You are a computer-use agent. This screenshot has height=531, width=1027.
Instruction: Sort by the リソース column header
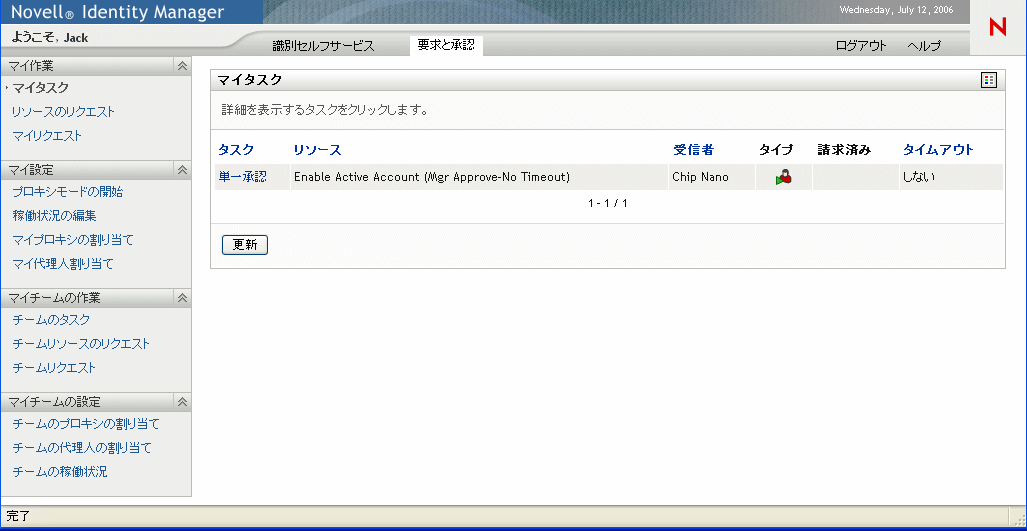(318, 149)
